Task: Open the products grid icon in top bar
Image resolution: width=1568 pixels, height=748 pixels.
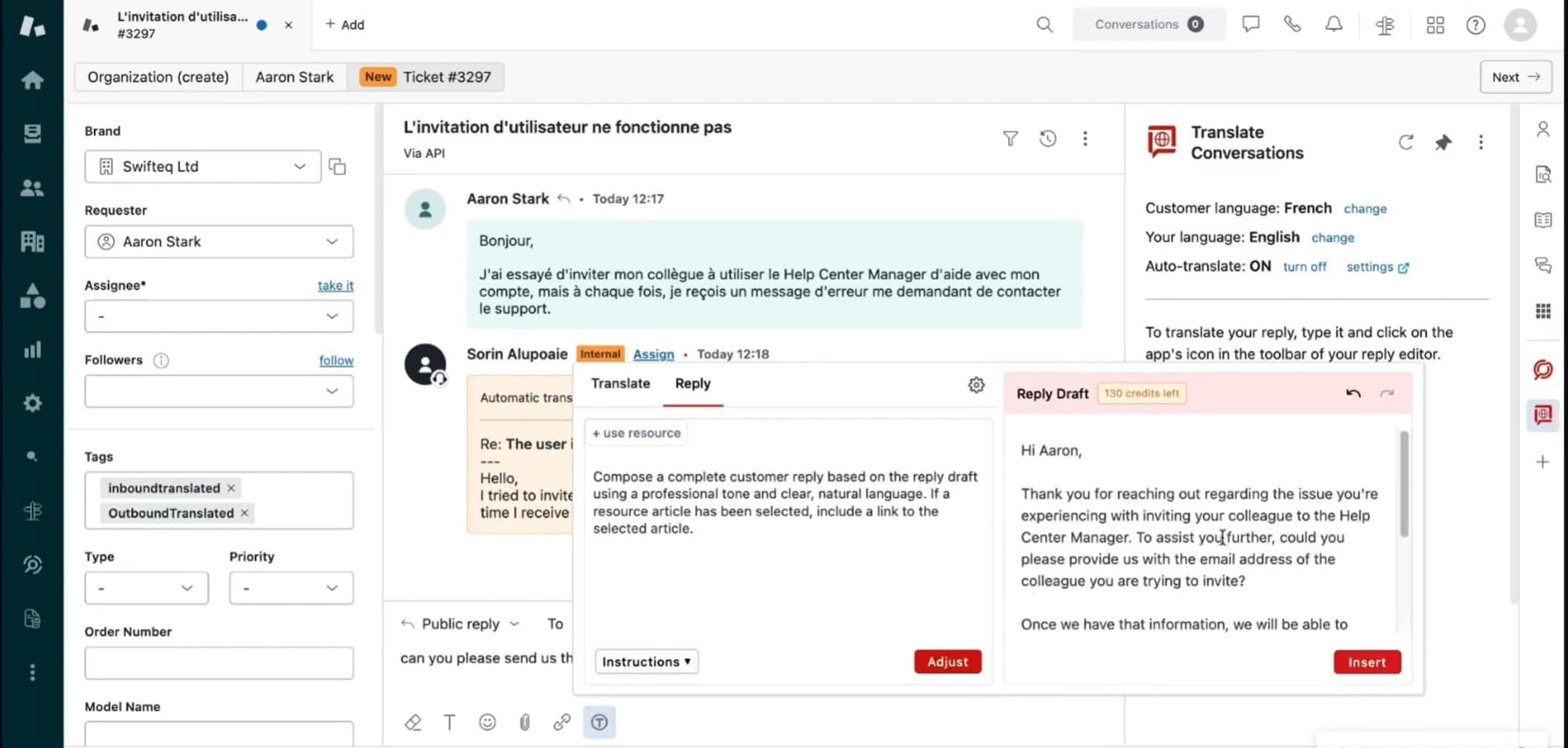Action: [x=1435, y=25]
